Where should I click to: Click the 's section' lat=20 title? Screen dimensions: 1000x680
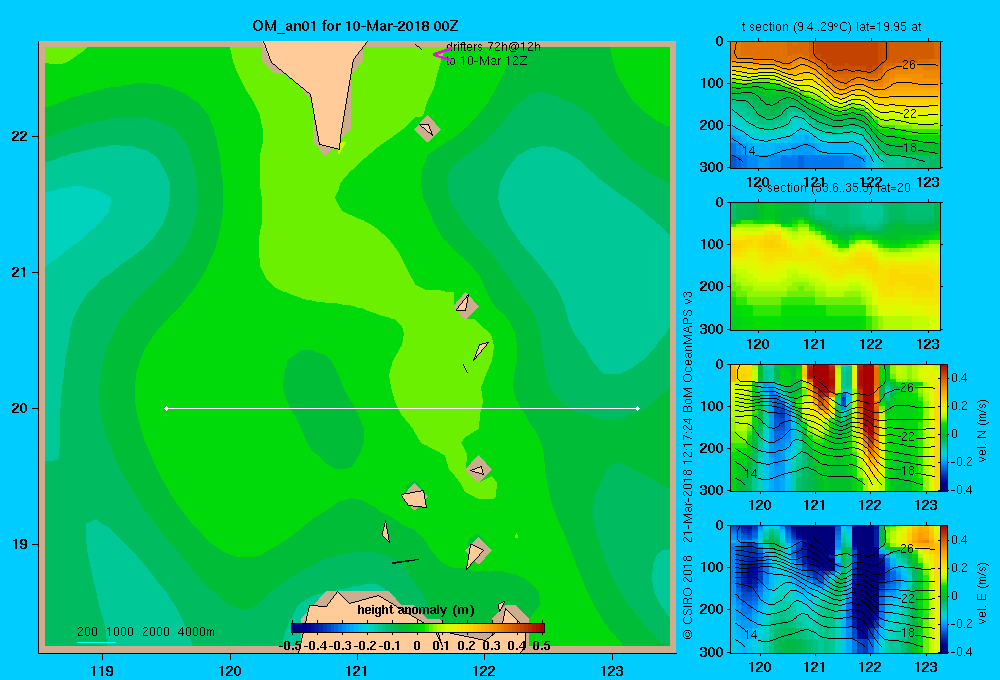click(834, 188)
